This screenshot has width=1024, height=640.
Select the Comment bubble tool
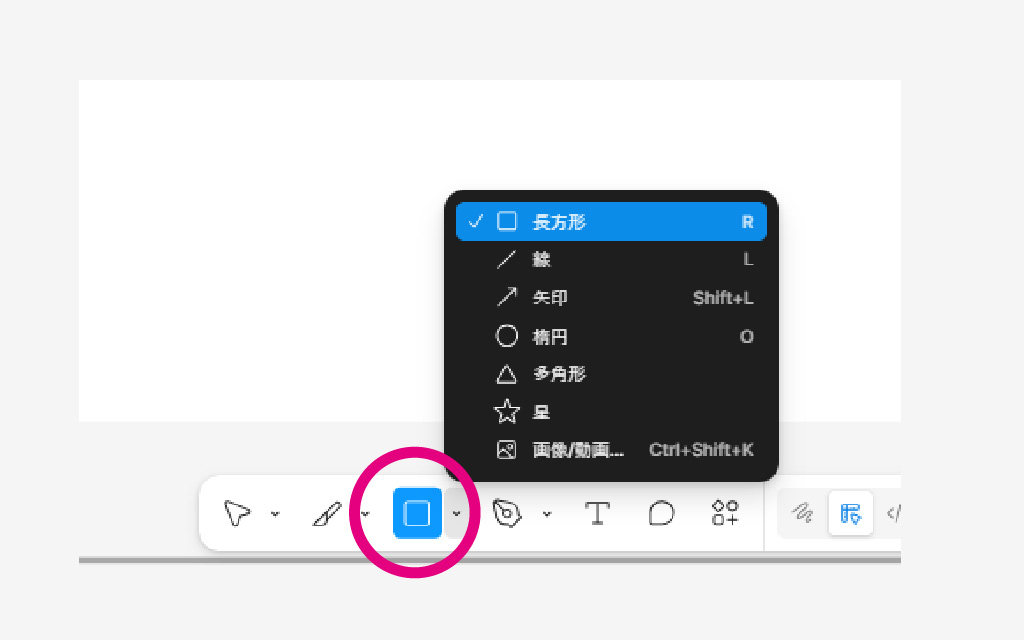[661, 514]
